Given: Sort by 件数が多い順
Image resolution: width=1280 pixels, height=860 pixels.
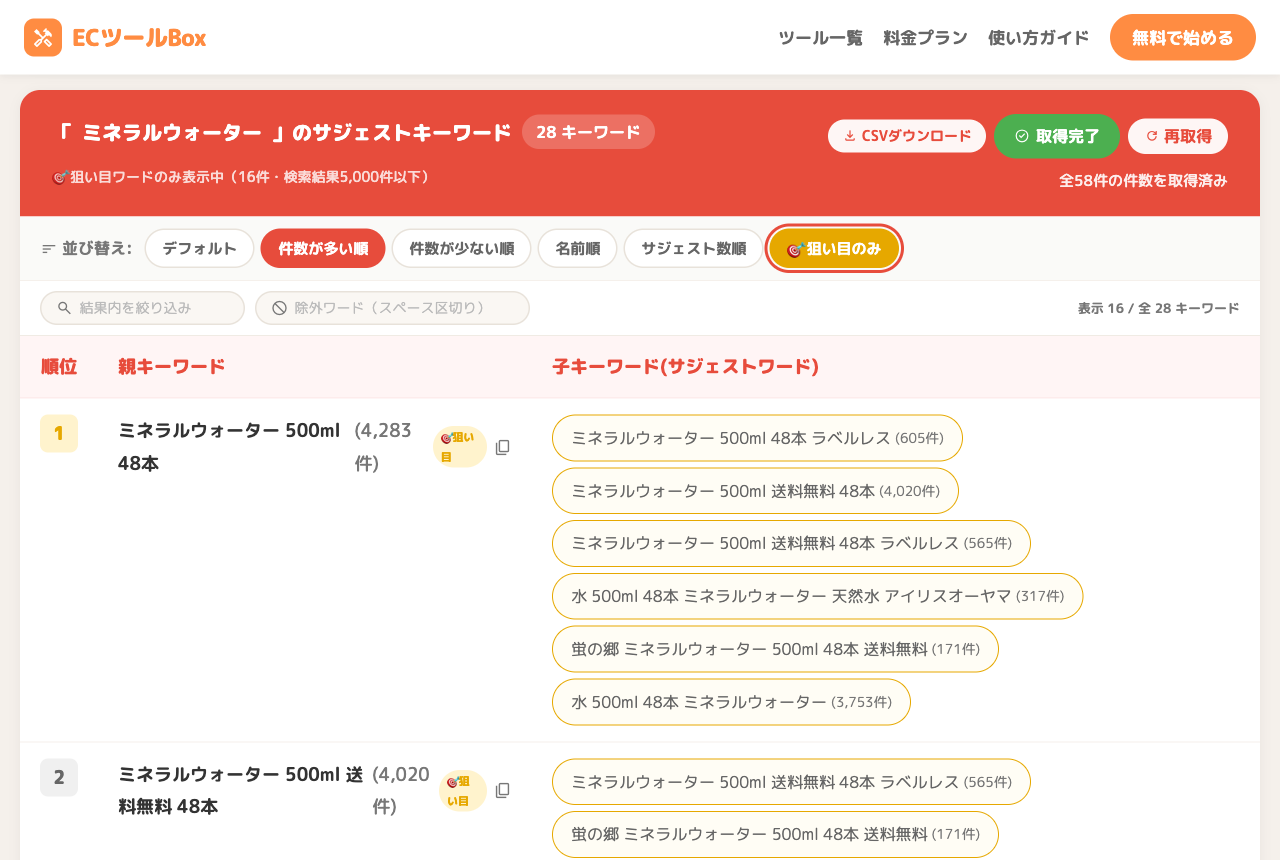Looking at the screenshot, I should [323, 249].
